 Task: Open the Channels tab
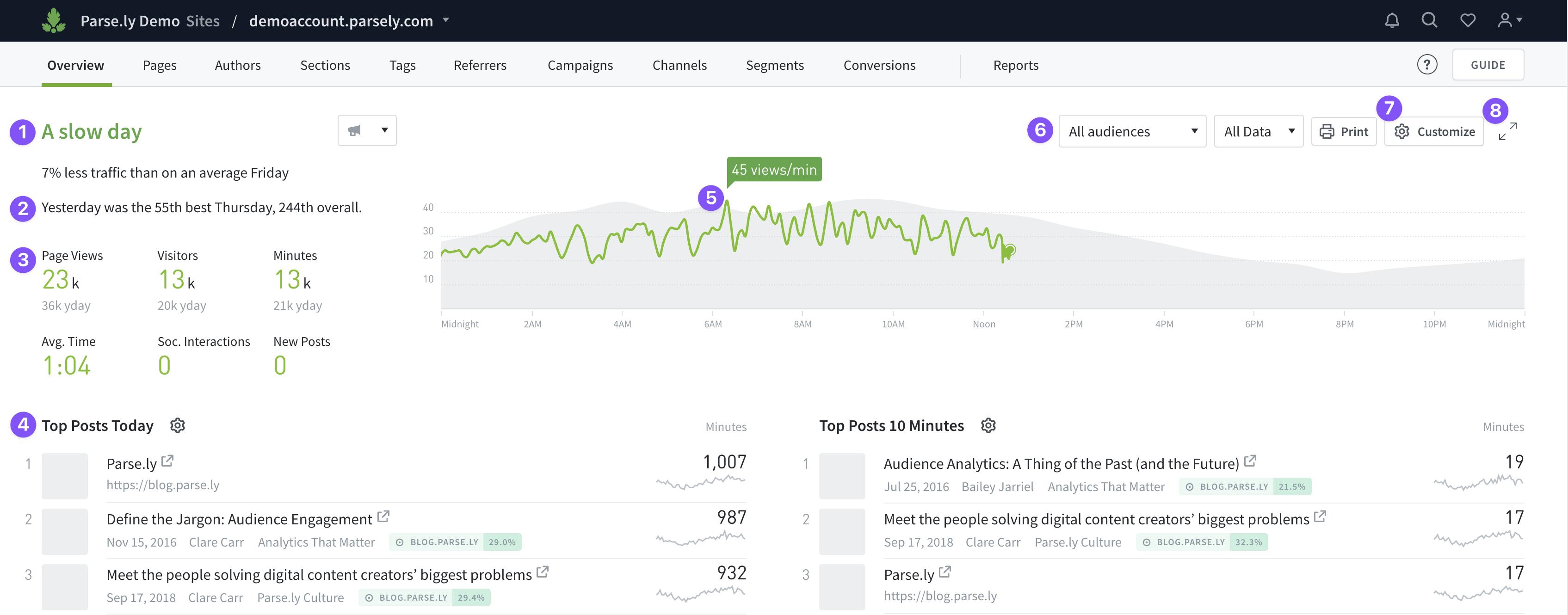(x=679, y=65)
